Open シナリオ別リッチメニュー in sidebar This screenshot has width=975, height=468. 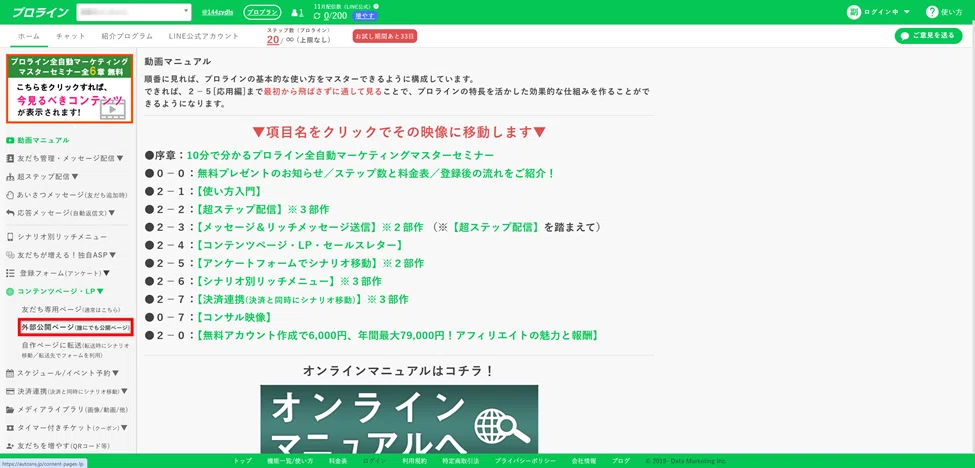(61, 237)
